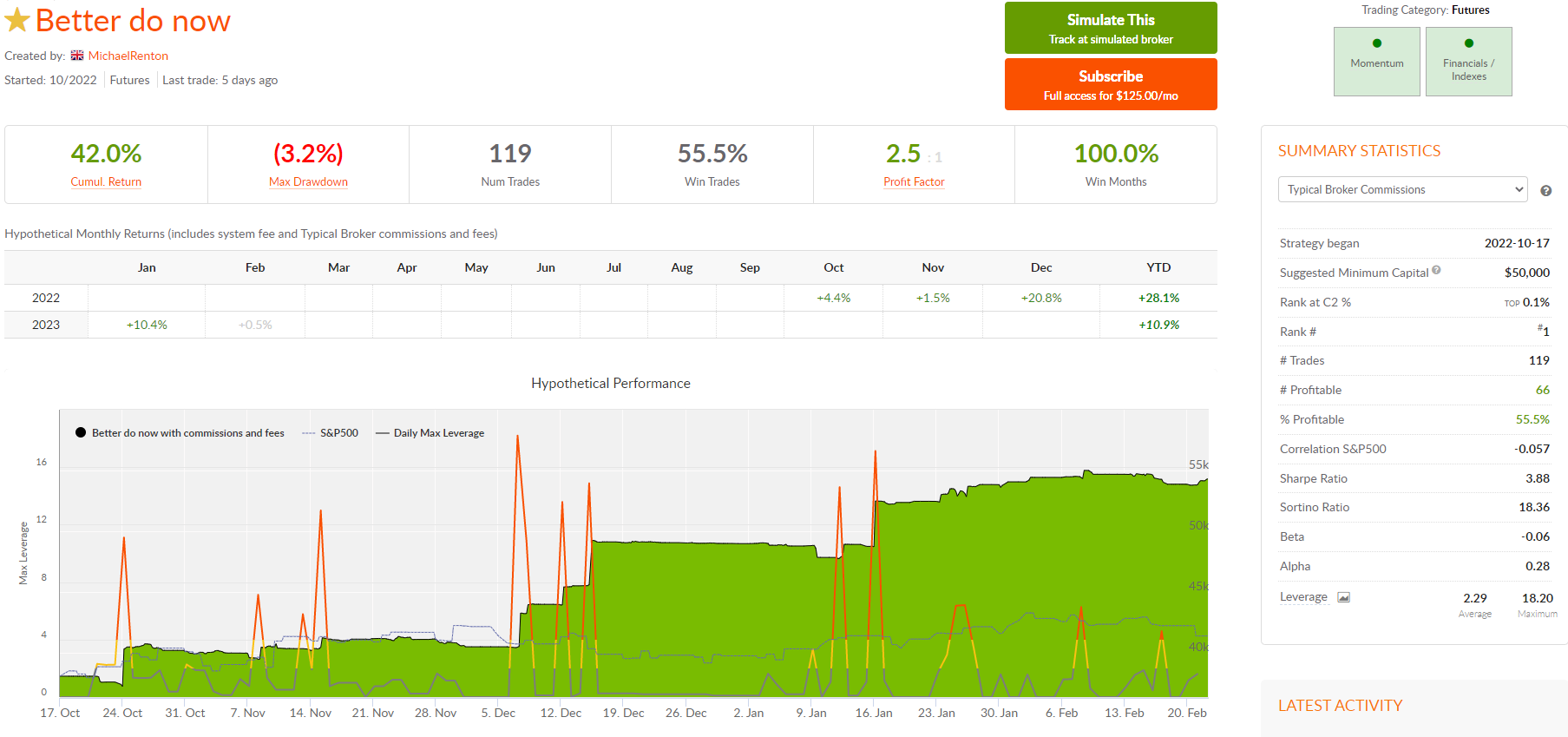Select December 2022 +20.8% return cell
The height and width of the screenshot is (737, 1568).
point(1040,298)
